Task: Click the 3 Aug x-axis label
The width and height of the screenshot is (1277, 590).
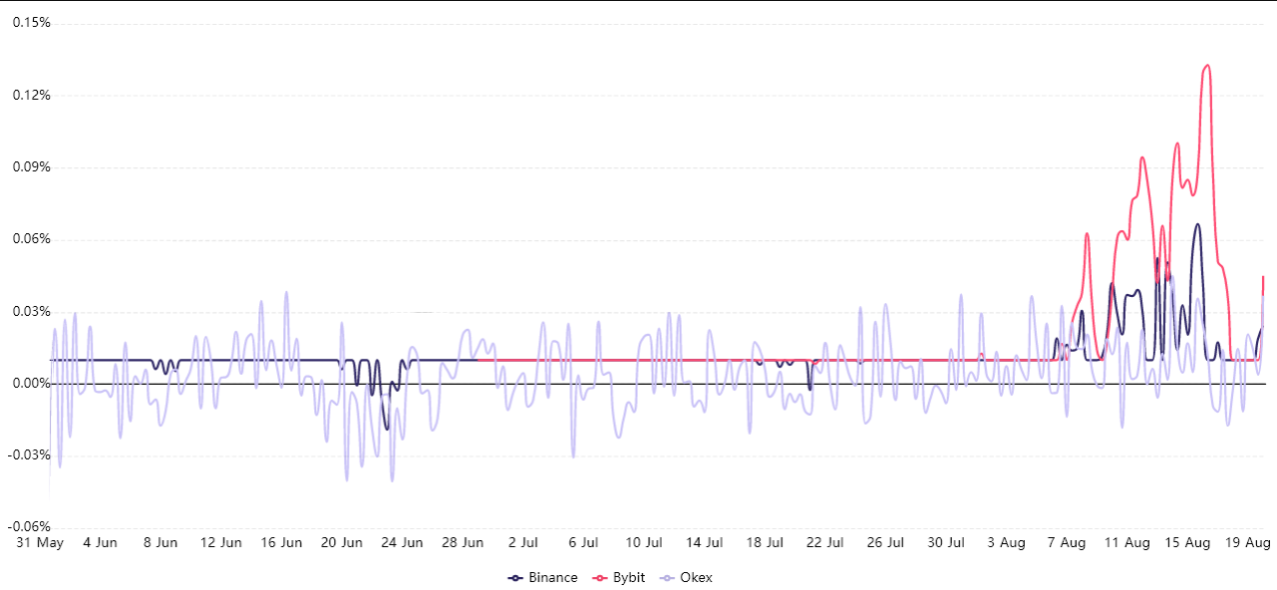Action: coord(1006,543)
